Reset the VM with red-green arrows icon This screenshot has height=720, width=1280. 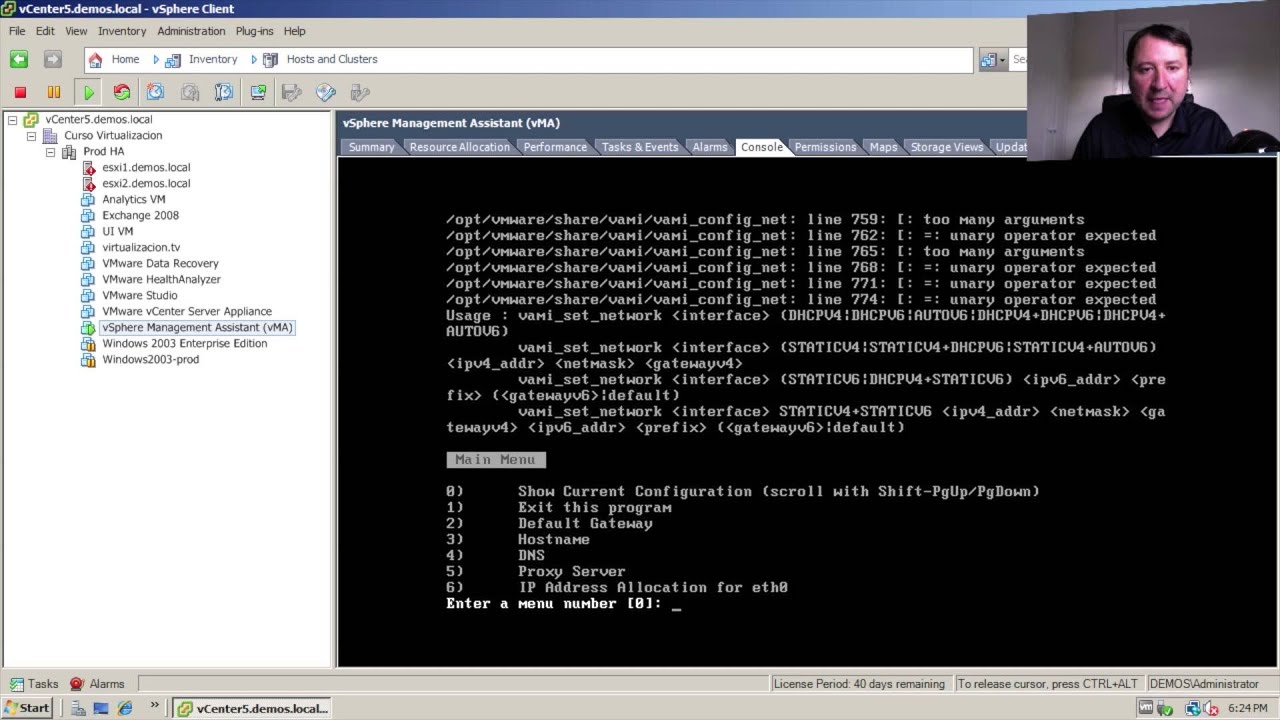122,92
